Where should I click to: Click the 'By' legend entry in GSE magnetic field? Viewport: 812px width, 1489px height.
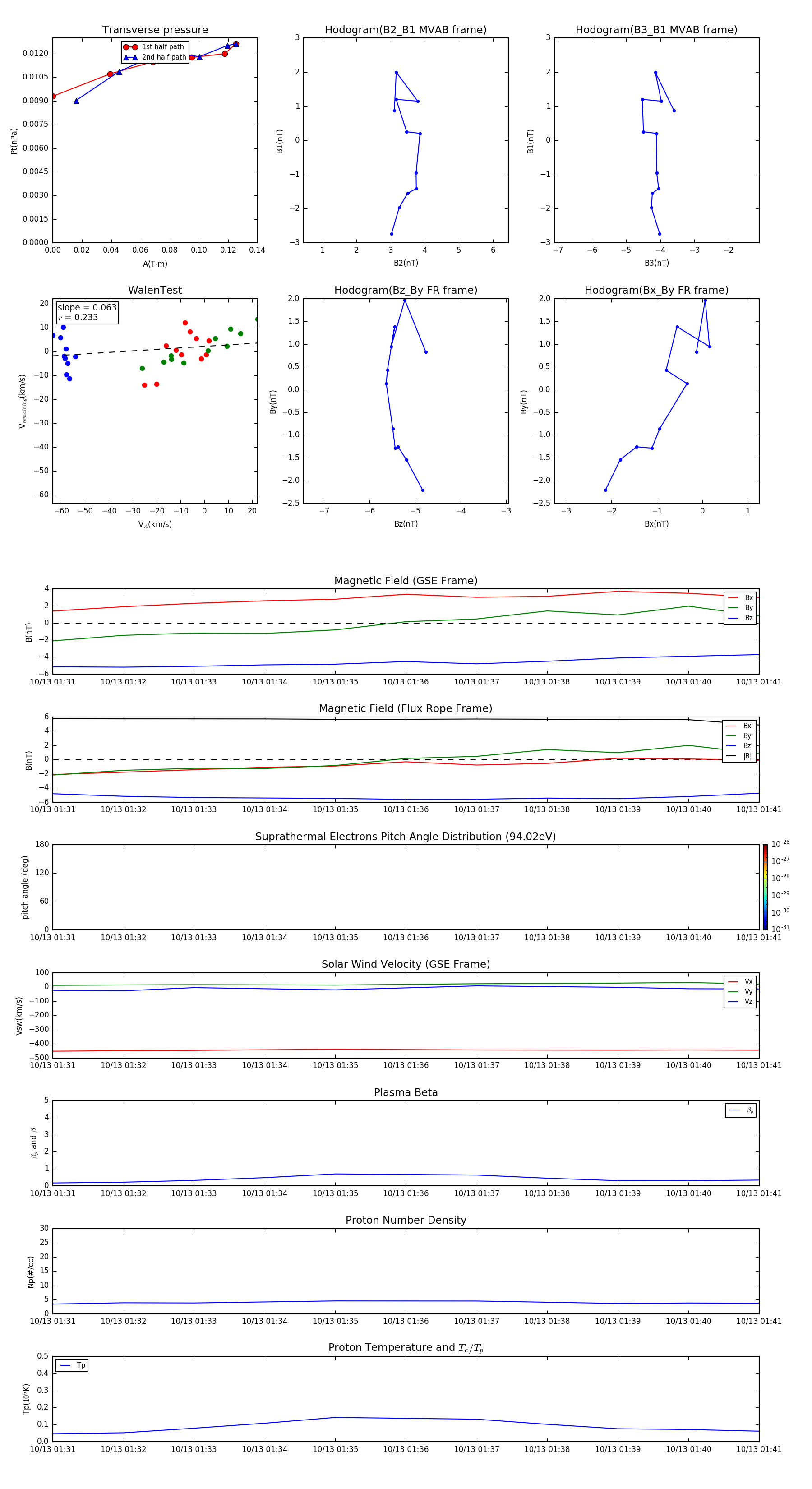point(740,607)
